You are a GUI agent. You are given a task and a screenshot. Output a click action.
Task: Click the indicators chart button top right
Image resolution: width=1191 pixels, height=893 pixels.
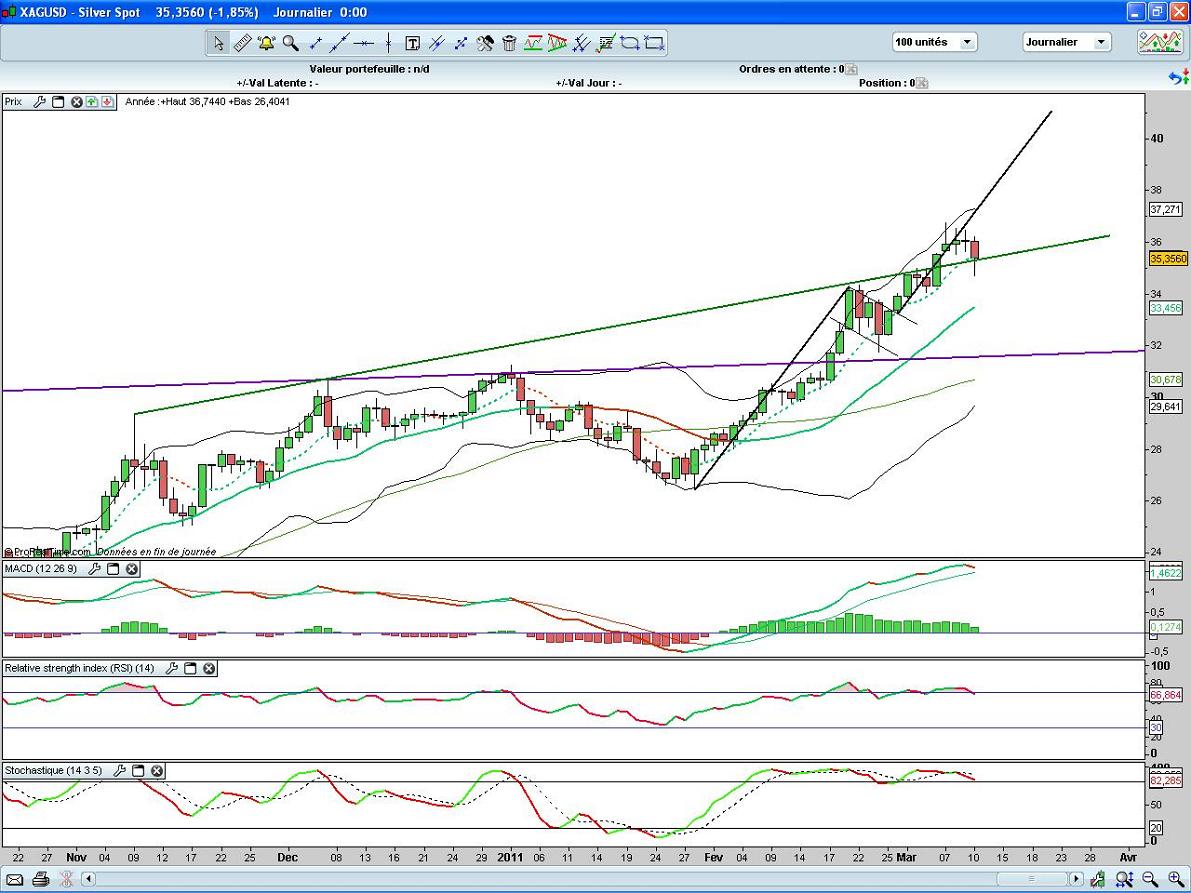click(1159, 42)
